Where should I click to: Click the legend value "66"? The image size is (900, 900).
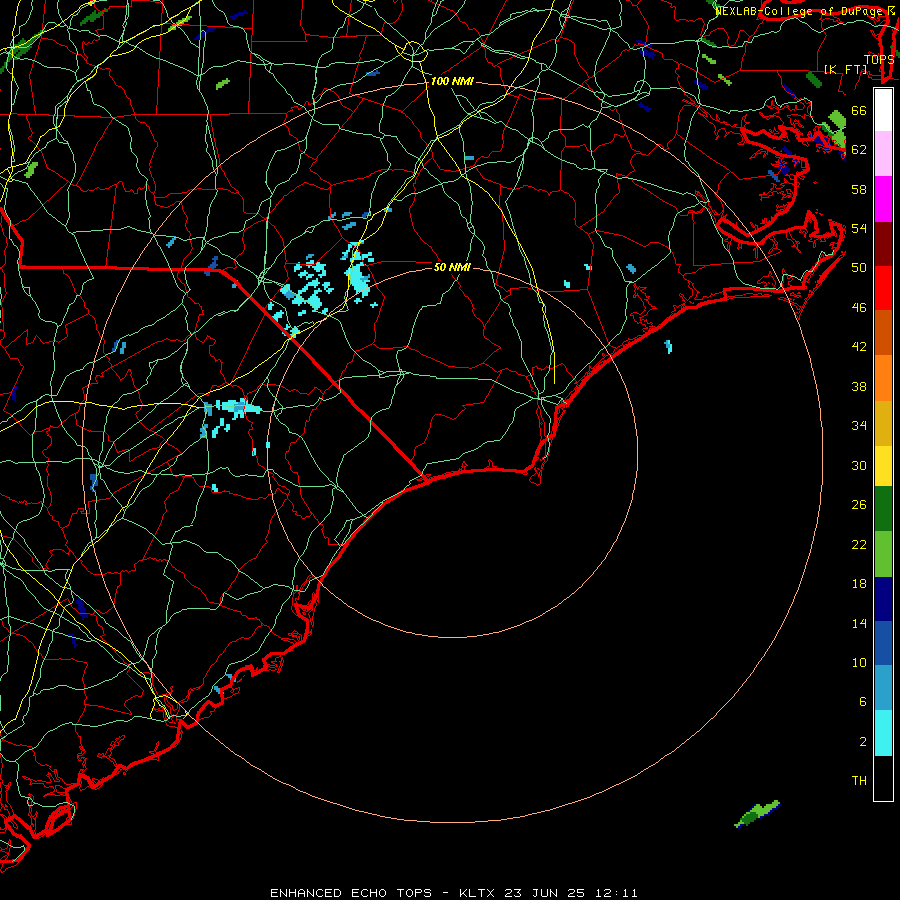click(859, 110)
